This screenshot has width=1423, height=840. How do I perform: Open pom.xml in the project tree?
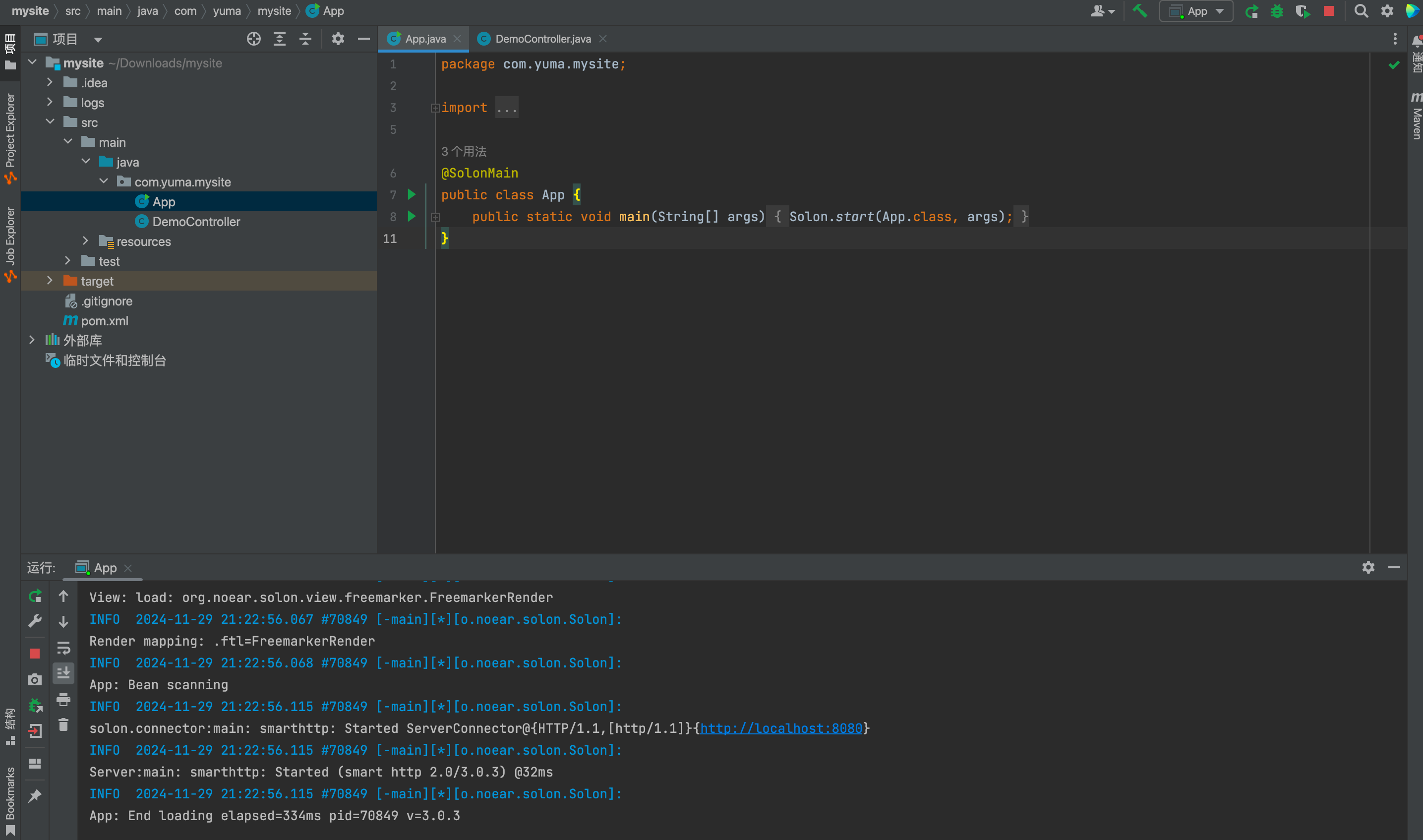(x=104, y=320)
